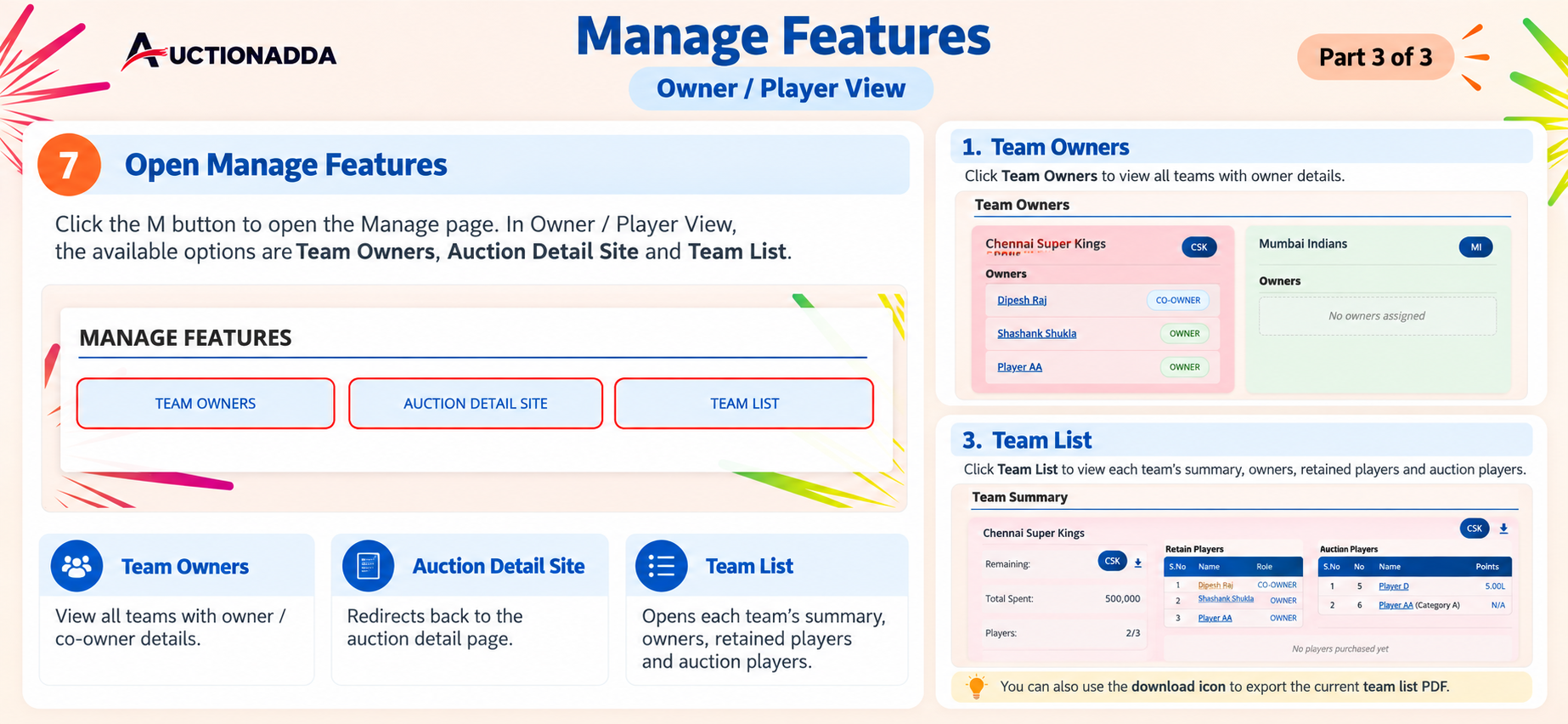Select the "Part 3 of 3" badge
1568x724 pixels.
[x=1375, y=57]
